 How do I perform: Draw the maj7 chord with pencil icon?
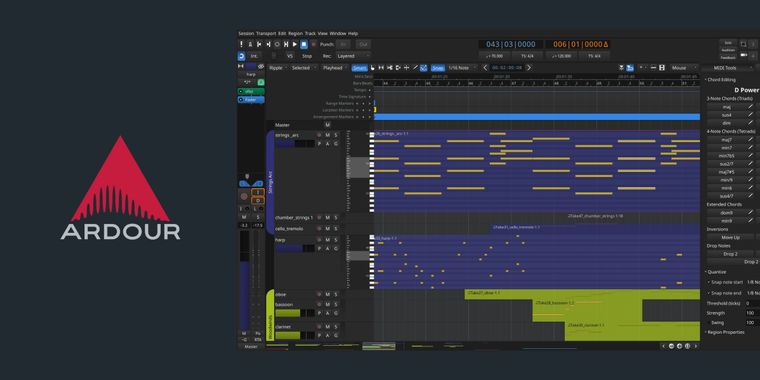click(751, 140)
